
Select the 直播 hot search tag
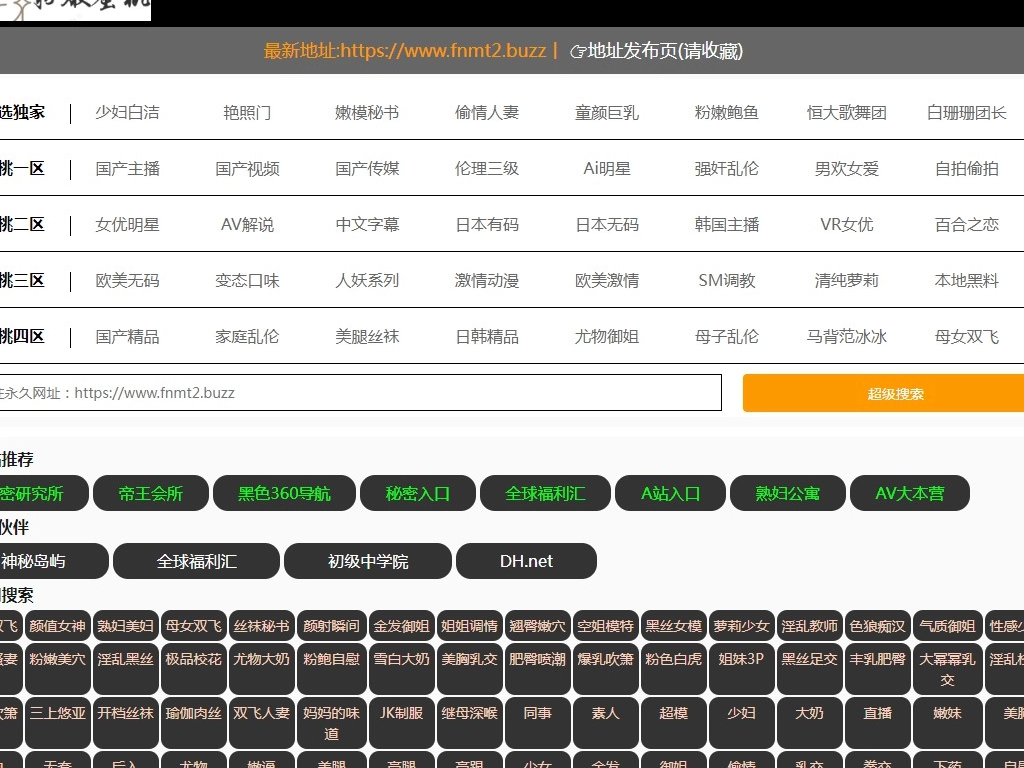click(877, 714)
